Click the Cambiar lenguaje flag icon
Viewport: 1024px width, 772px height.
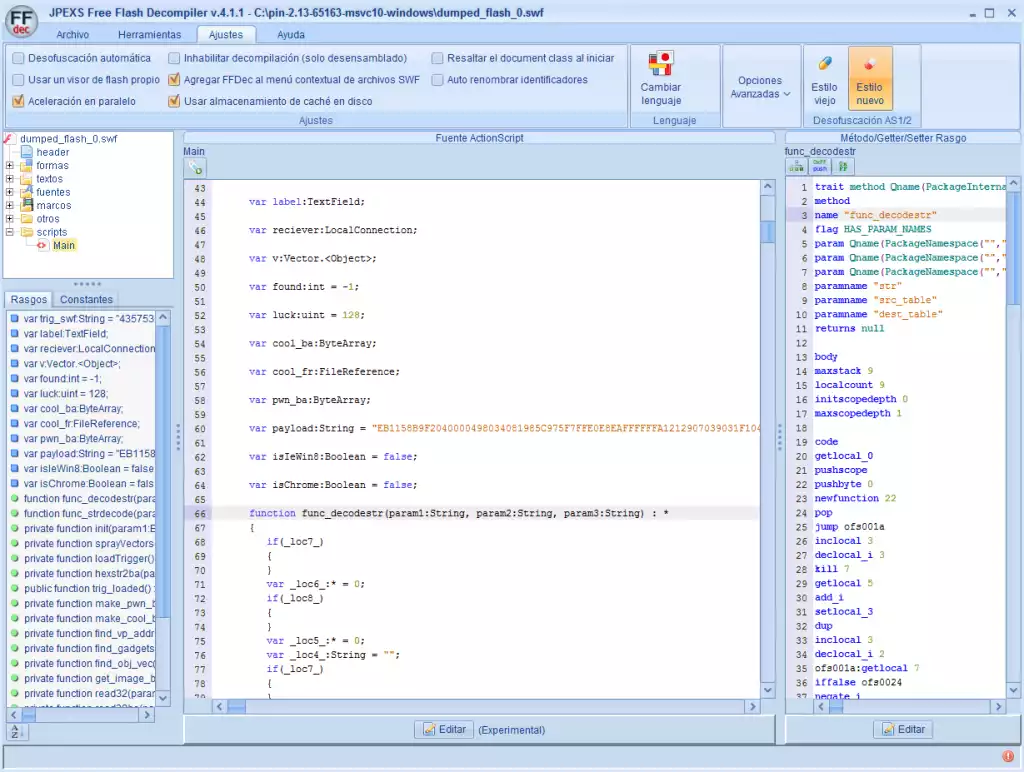coord(661,63)
